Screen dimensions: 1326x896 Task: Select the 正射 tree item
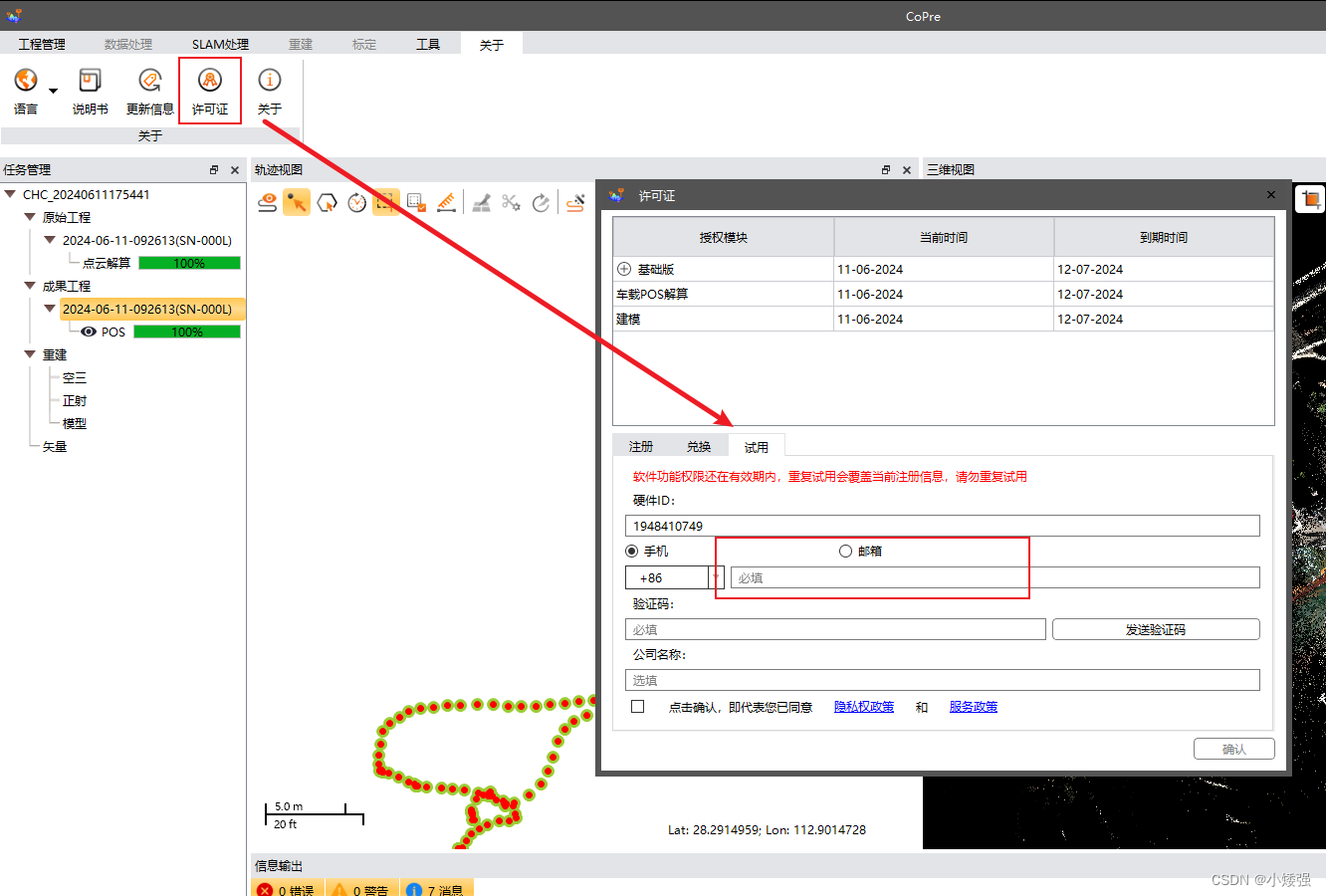click(x=75, y=400)
